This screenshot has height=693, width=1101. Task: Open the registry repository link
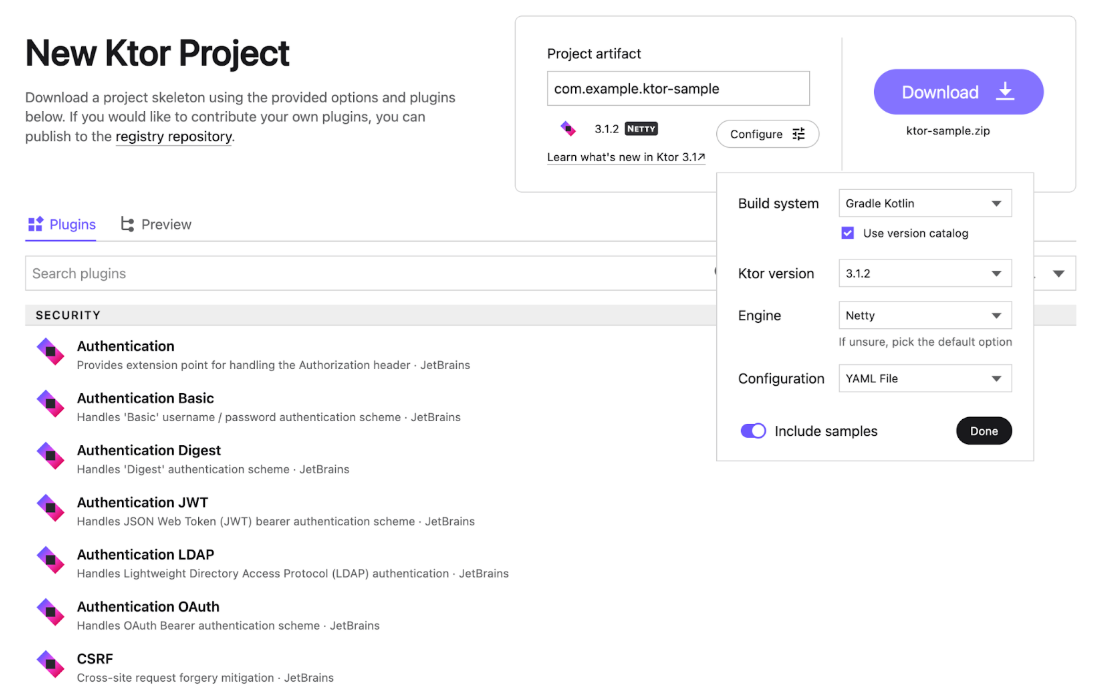(173, 136)
